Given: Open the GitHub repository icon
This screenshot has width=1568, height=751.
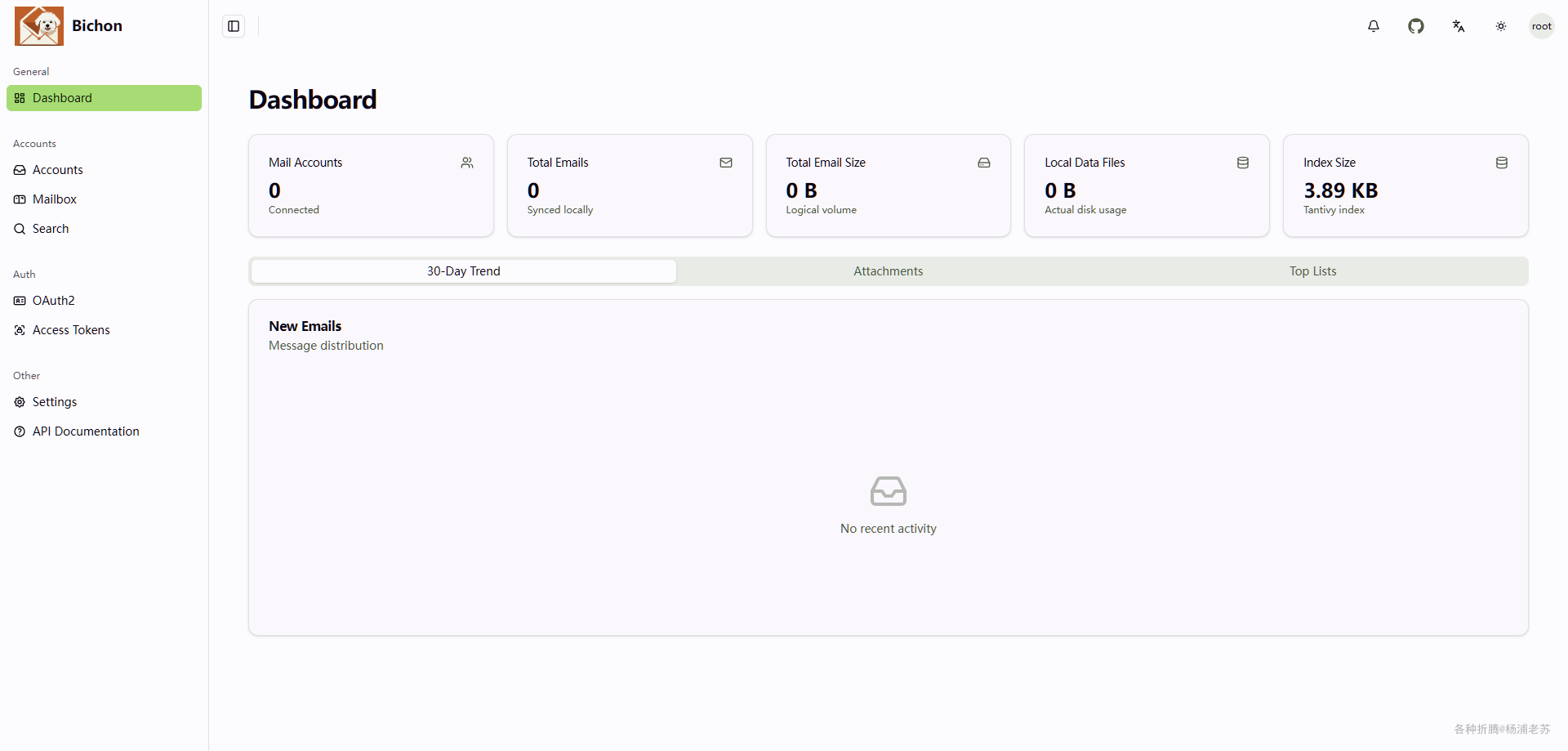Looking at the screenshot, I should tap(1416, 26).
